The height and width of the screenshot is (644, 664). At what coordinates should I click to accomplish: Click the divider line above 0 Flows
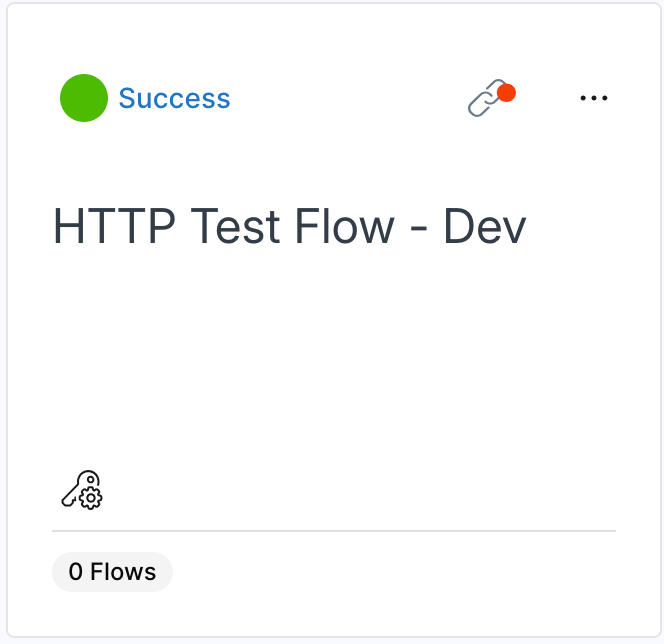[333, 531]
